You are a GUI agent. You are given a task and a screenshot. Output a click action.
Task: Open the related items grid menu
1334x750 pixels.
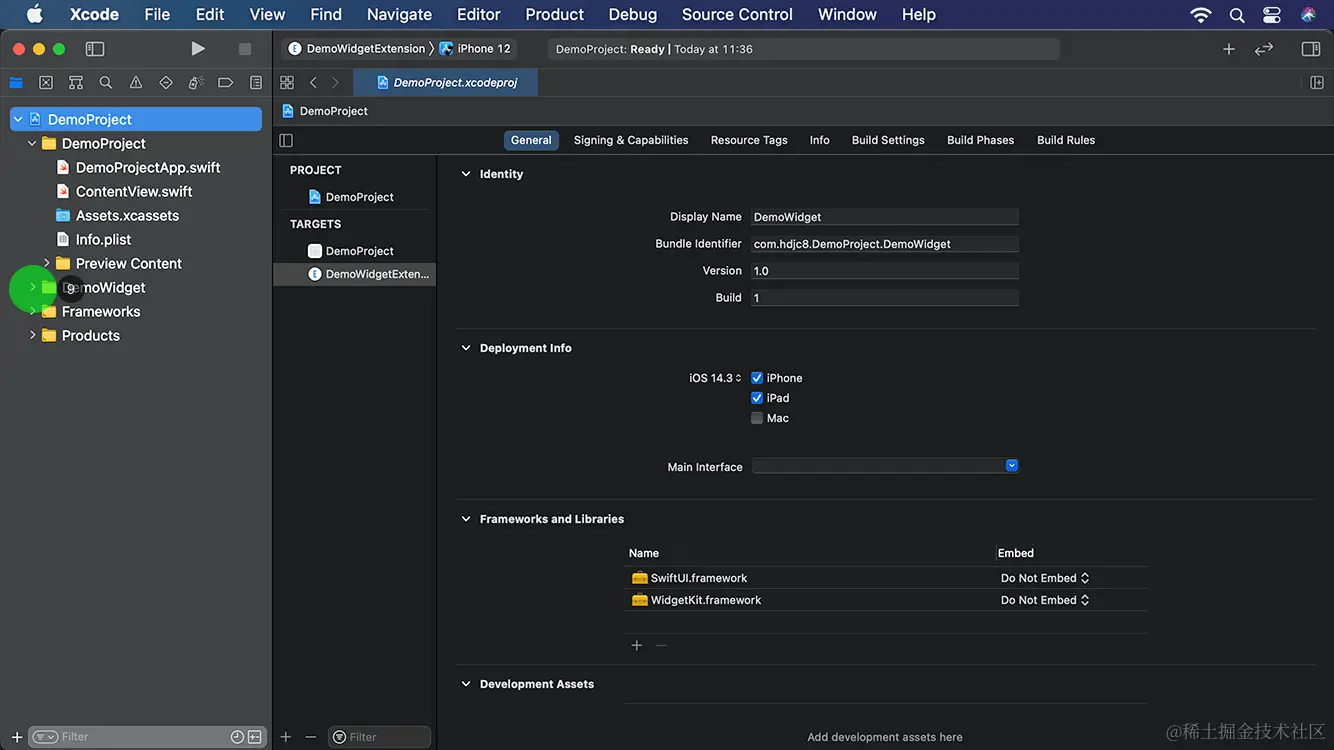coord(287,83)
